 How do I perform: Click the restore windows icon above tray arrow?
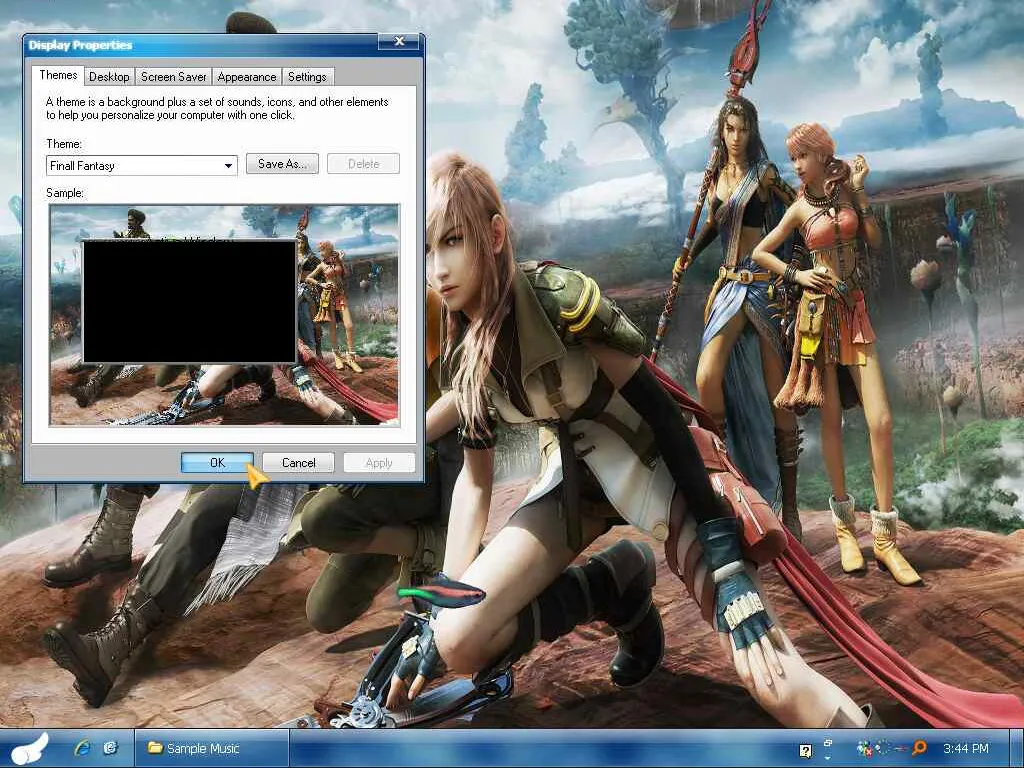(828, 743)
